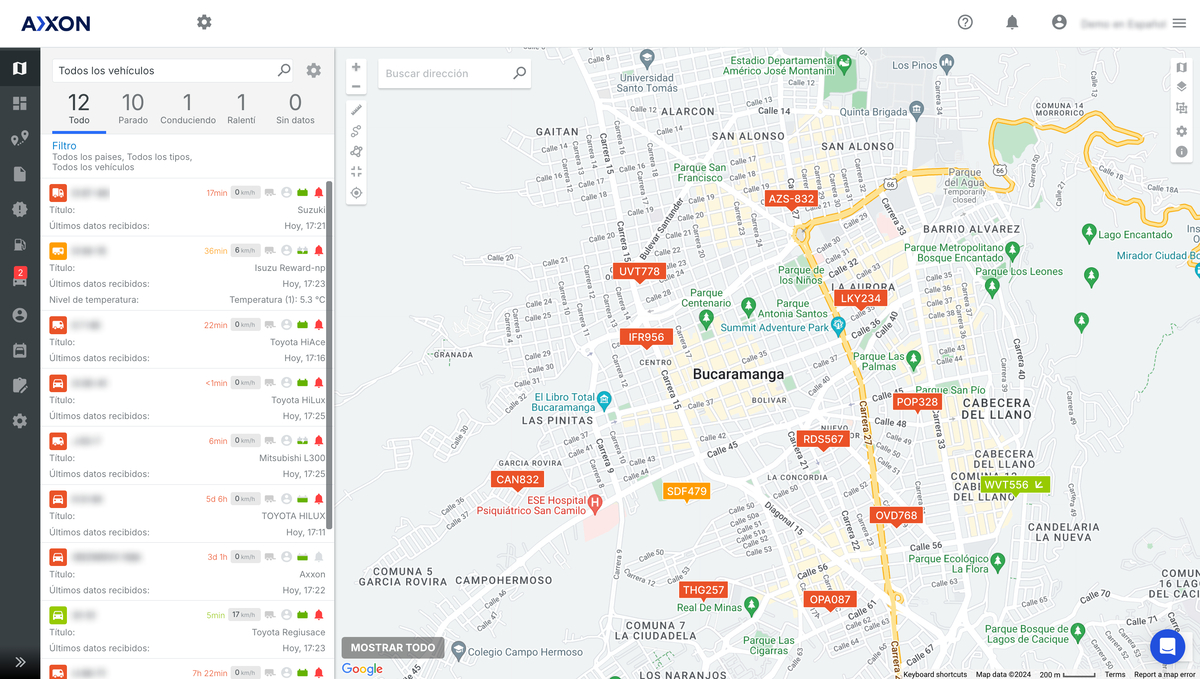
Task: Click the truck icon of the Suzuki vehicle
Action: click(58, 192)
